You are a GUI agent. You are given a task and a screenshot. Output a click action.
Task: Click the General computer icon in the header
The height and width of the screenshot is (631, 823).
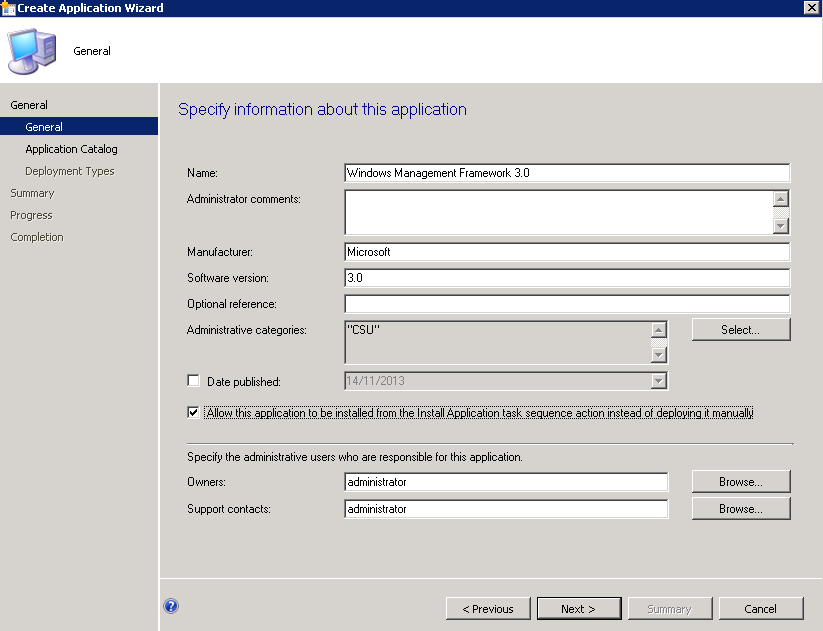point(31,51)
